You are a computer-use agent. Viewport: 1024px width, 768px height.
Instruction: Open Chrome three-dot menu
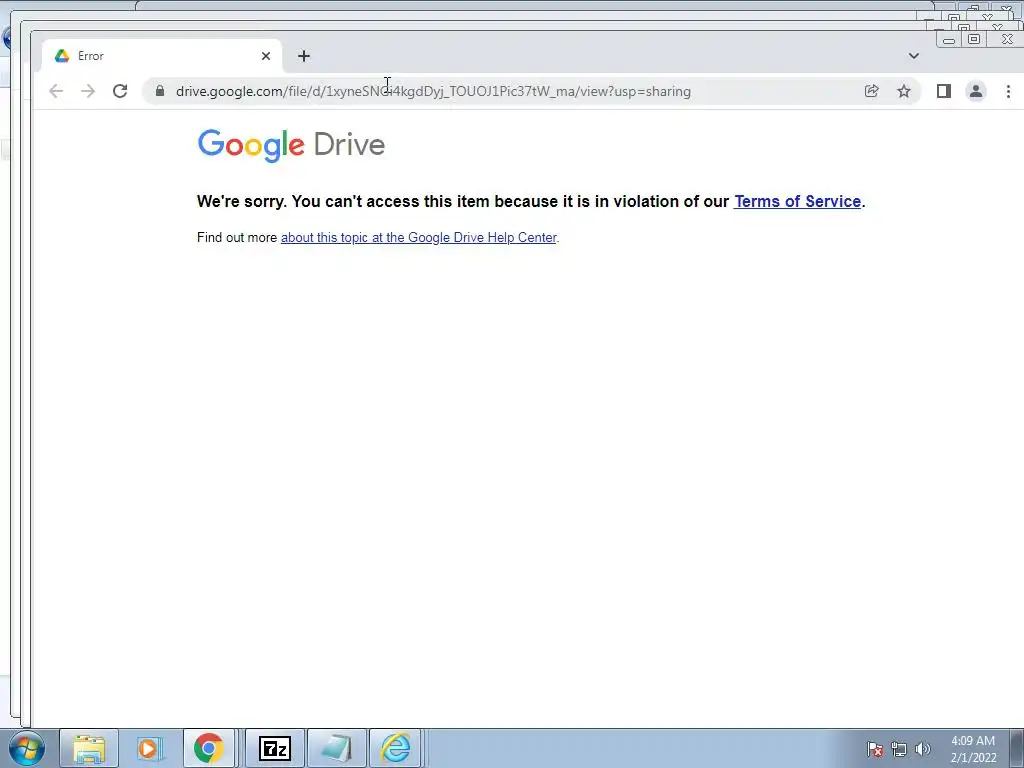point(1008,91)
